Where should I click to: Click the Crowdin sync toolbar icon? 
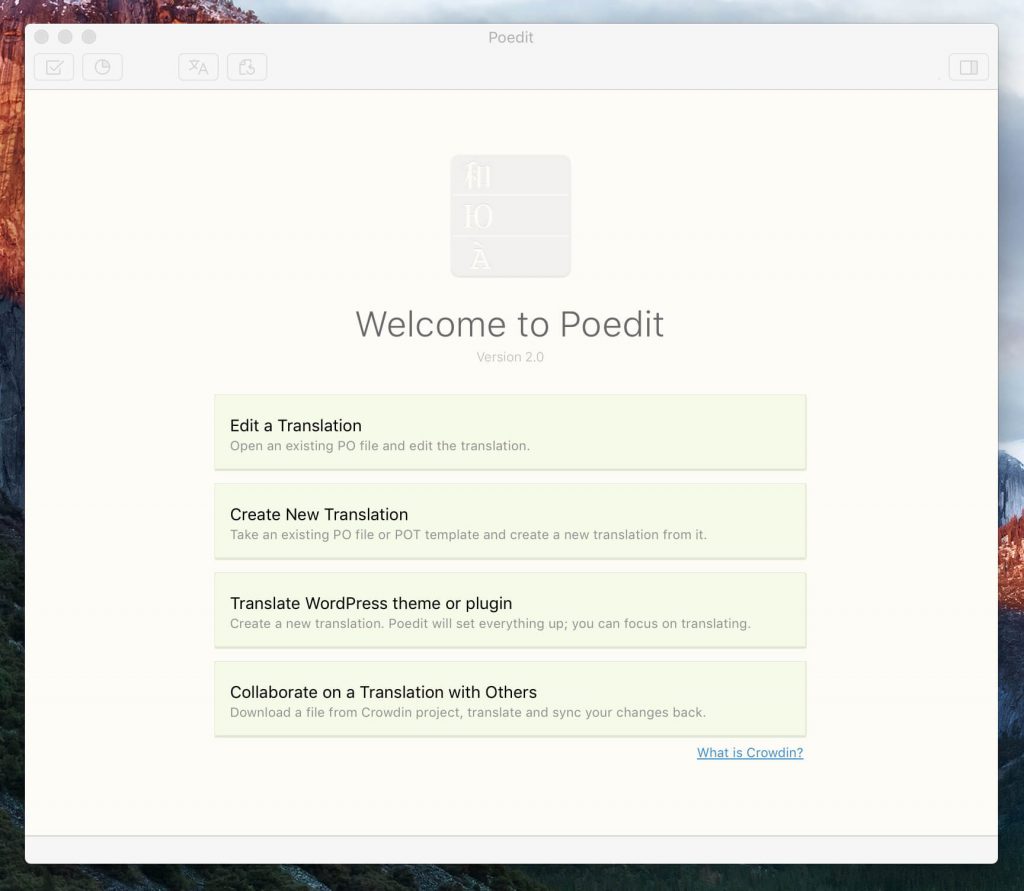point(247,67)
